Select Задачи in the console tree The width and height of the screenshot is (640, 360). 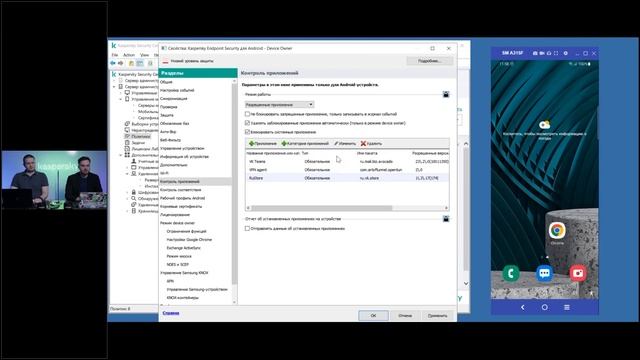[138, 143]
